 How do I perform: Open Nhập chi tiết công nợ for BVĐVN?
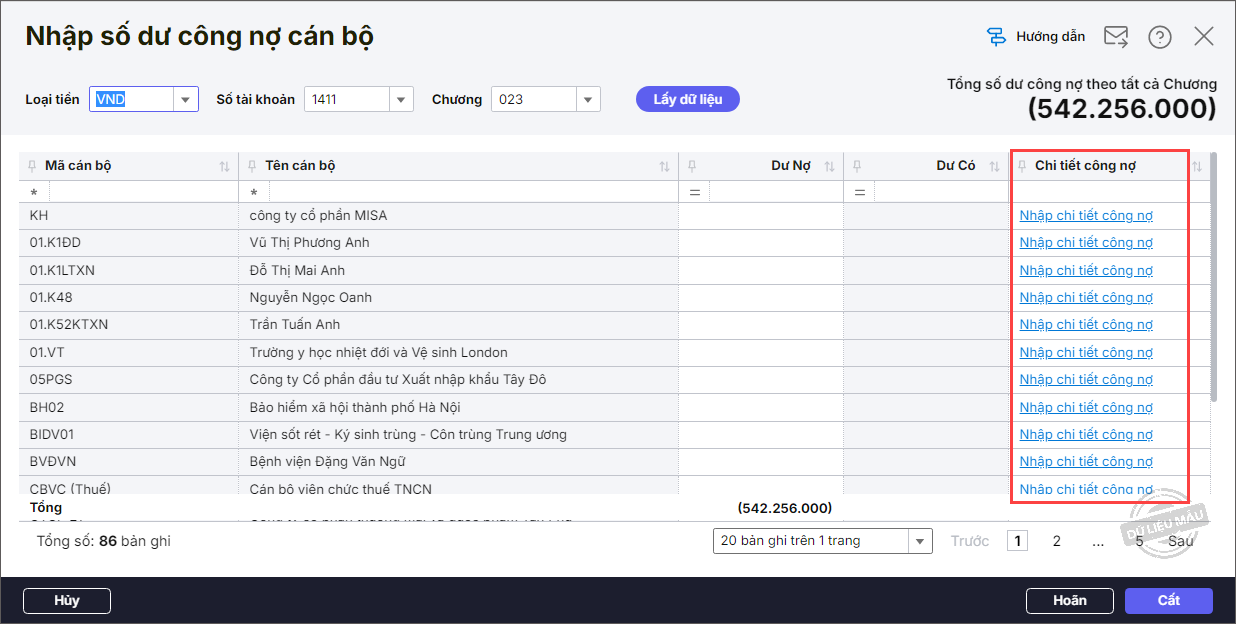(x=1086, y=461)
